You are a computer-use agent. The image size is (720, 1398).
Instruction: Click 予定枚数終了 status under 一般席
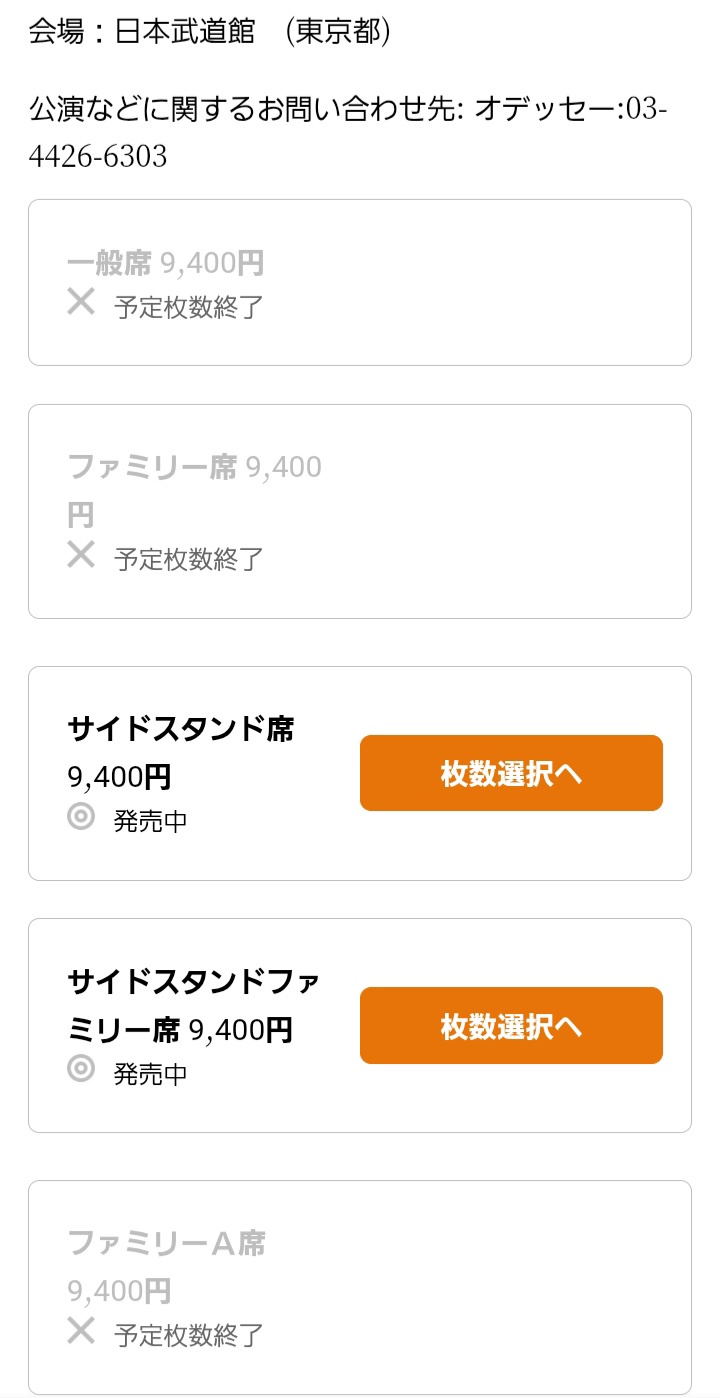pos(189,306)
